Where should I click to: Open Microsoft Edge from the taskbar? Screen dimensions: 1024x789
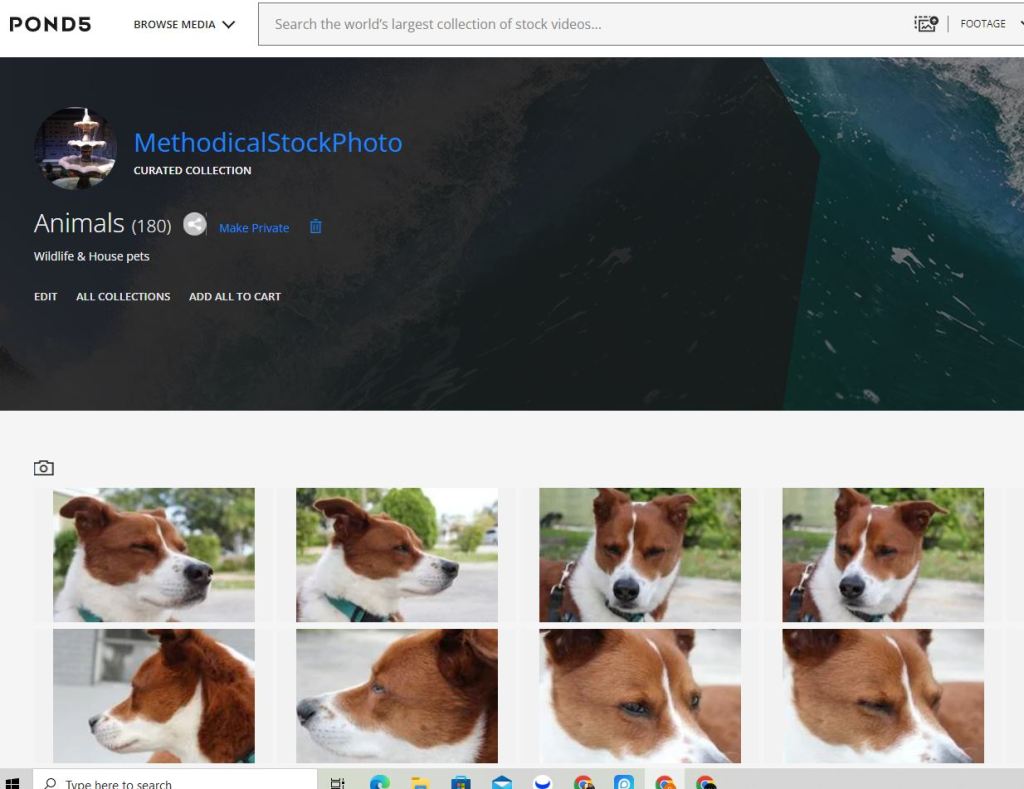click(379, 783)
